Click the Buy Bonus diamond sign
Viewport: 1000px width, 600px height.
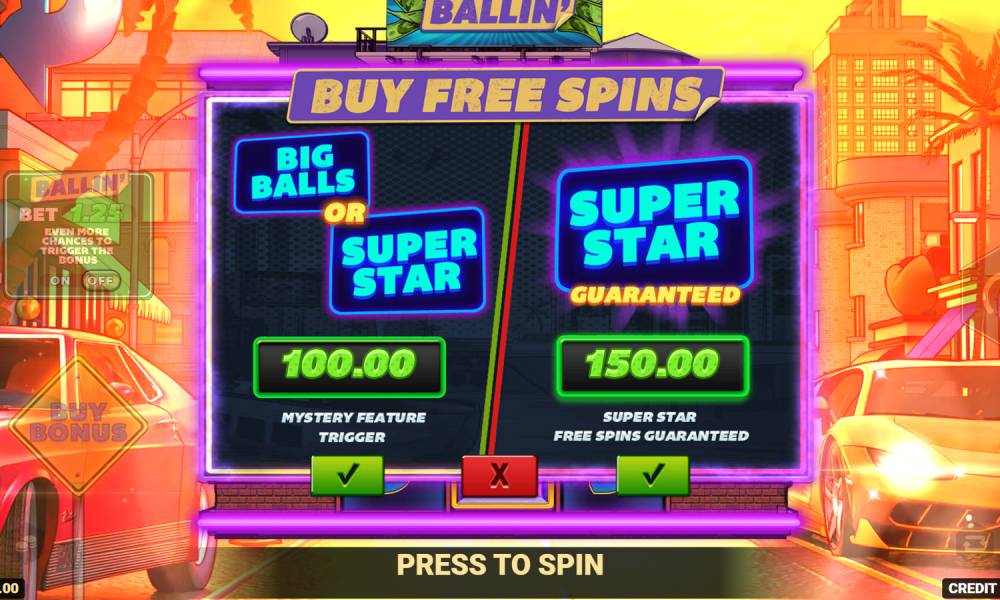click(x=78, y=423)
